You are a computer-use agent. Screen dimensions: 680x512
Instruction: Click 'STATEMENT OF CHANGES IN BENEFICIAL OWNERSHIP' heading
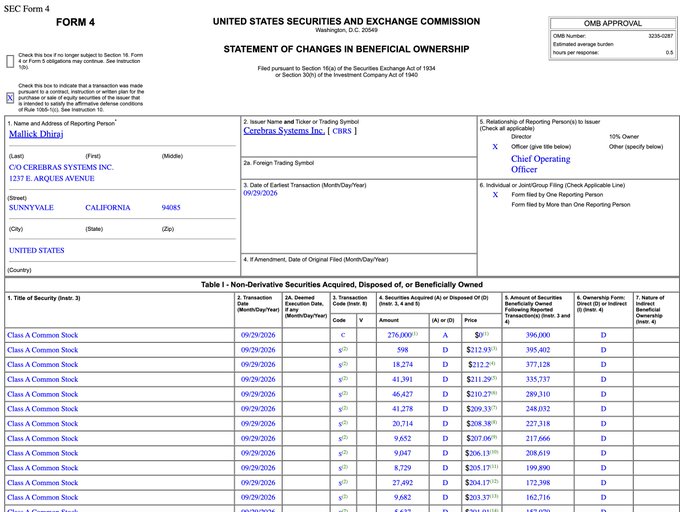(x=346, y=49)
